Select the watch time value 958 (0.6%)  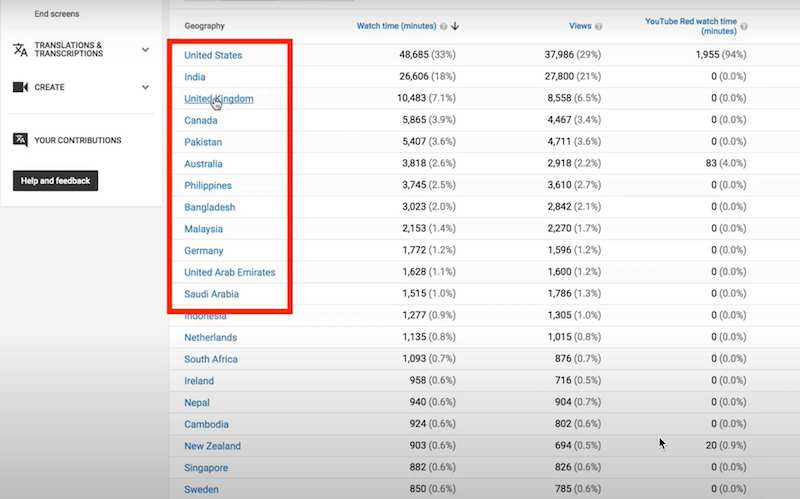pyautogui.click(x=433, y=380)
